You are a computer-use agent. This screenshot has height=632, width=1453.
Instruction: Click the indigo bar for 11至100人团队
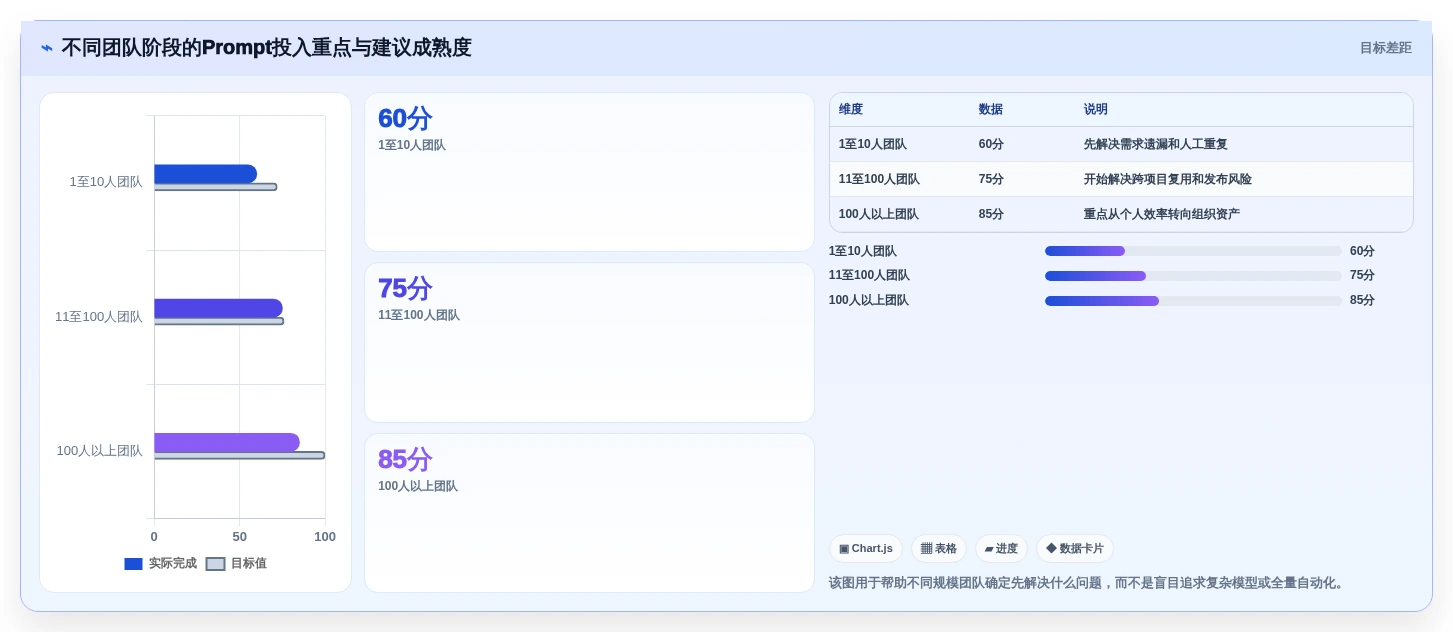(x=218, y=308)
